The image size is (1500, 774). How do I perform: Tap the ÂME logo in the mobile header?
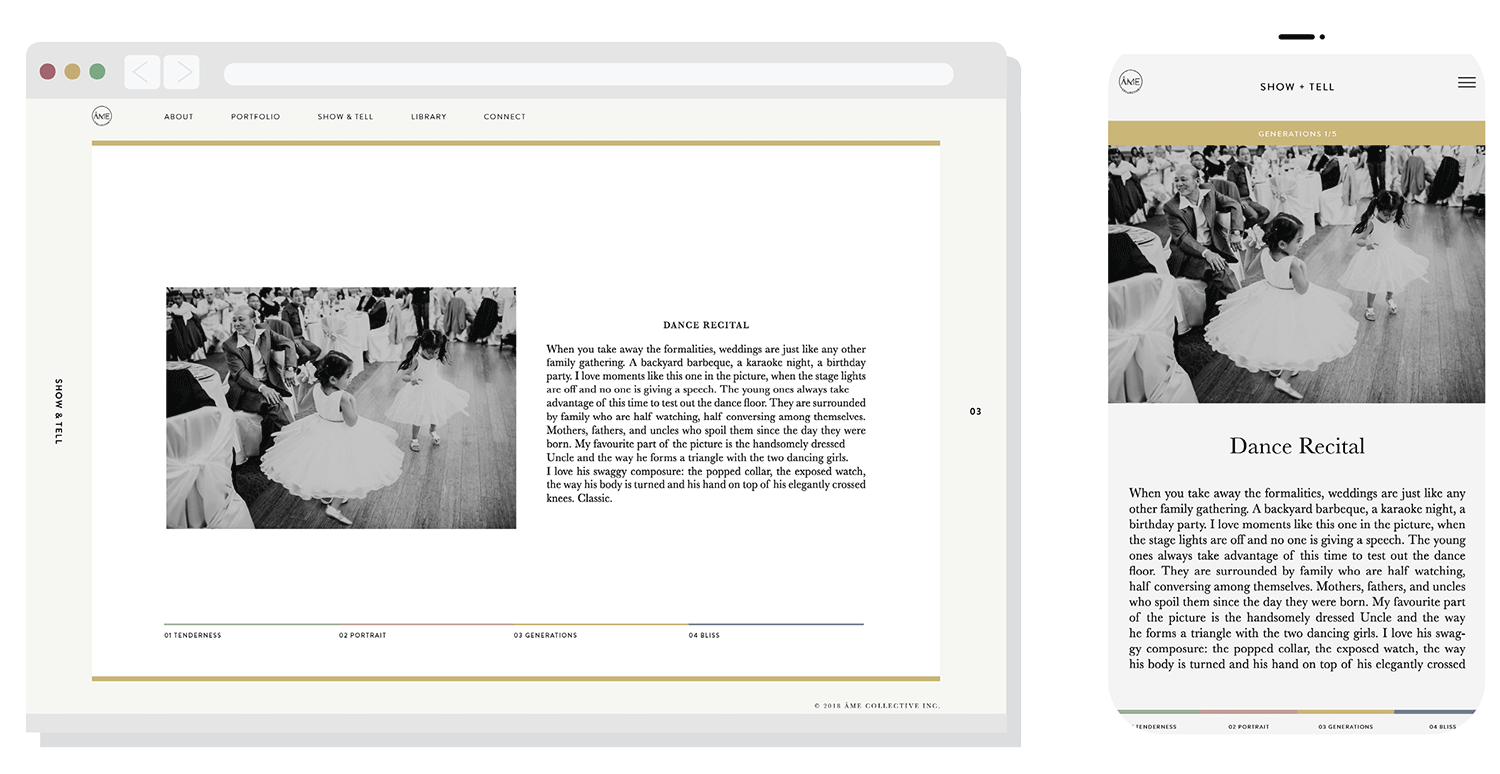(1130, 82)
